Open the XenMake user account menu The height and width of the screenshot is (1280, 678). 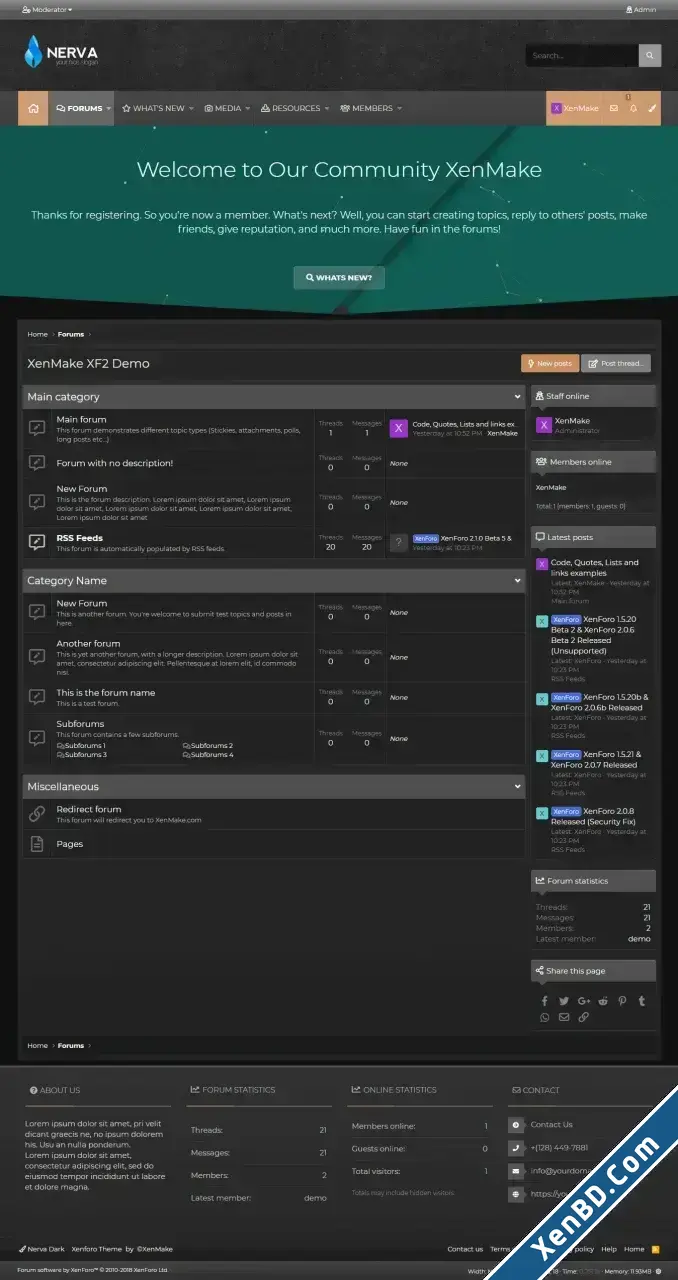[575, 108]
